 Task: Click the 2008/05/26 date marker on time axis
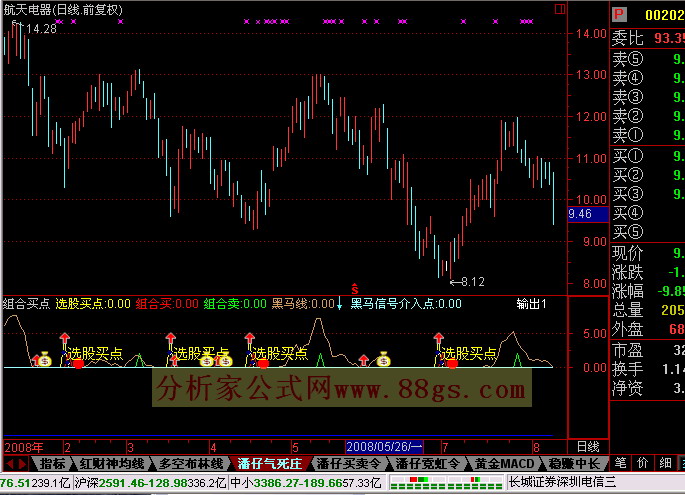pos(384,447)
